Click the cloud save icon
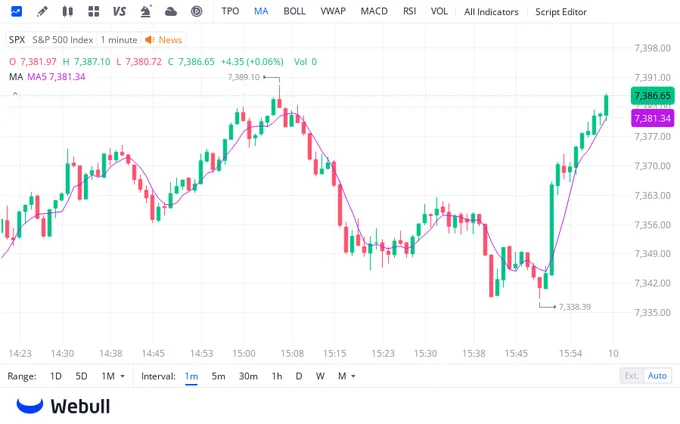This screenshot has height=424, width=680. [171, 11]
